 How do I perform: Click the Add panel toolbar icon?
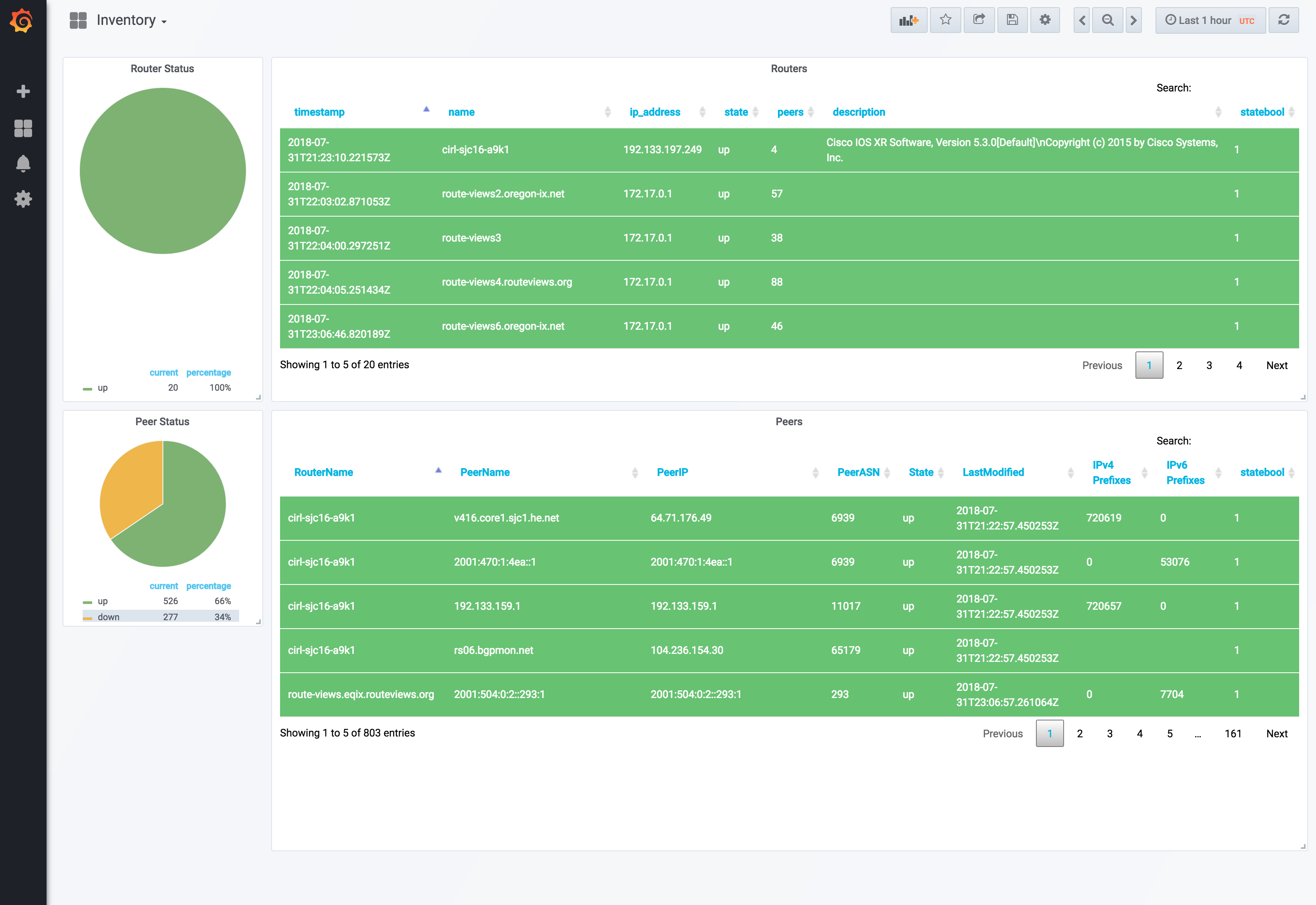click(x=909, y=20)
